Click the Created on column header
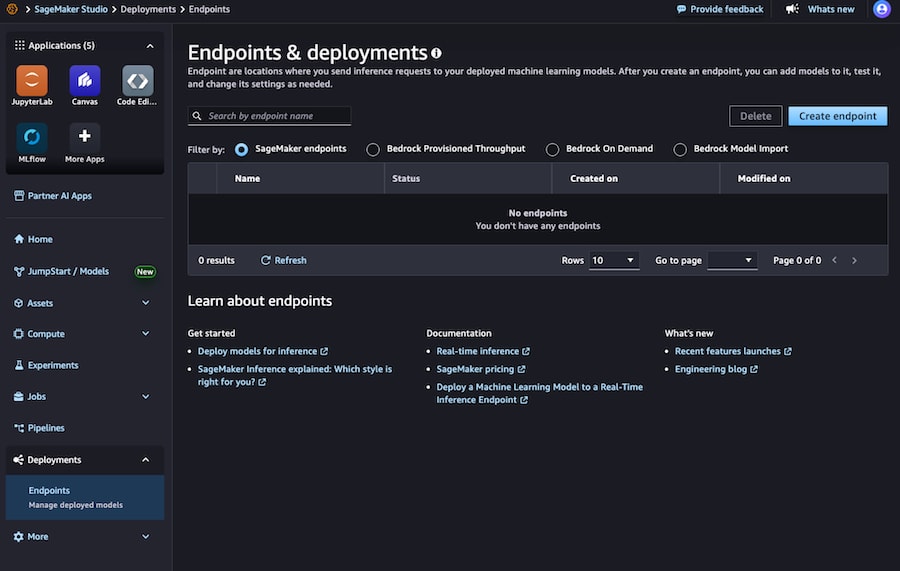Viewport: 900px width, 571px height. (x=593, y=178)
